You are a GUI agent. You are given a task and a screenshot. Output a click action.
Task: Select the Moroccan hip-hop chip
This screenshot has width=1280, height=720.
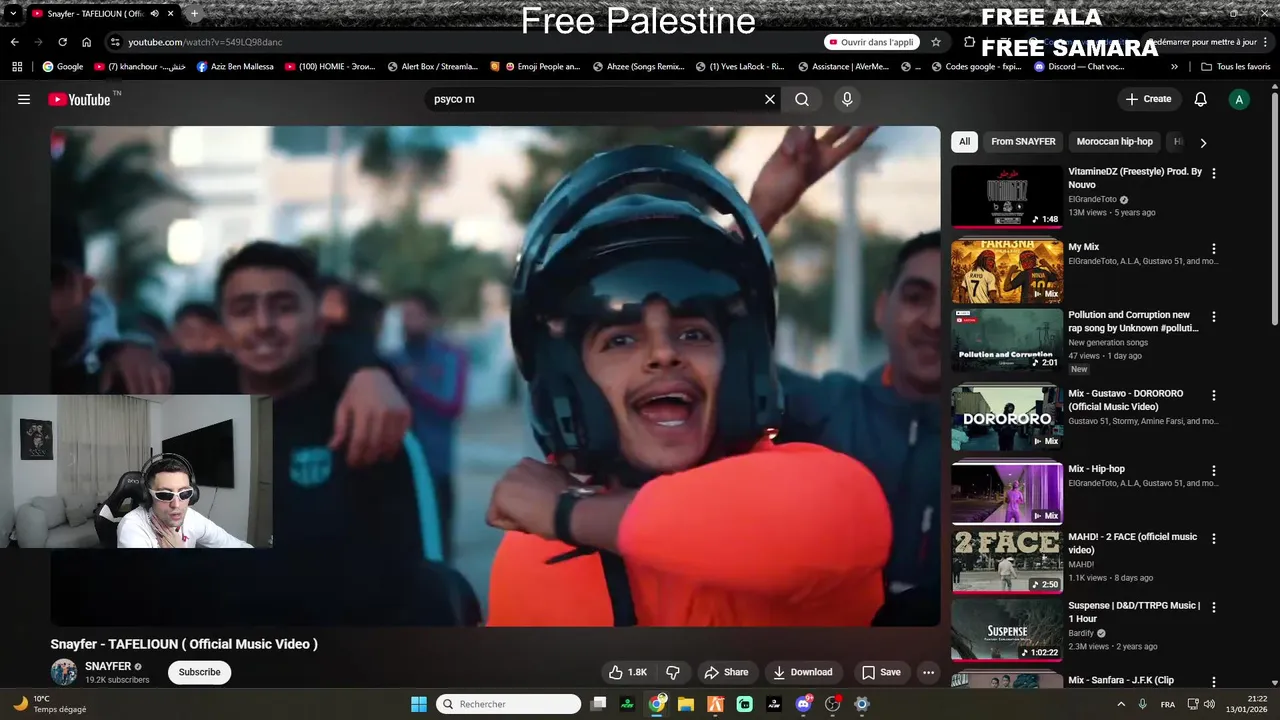(x=1114, y=141)
